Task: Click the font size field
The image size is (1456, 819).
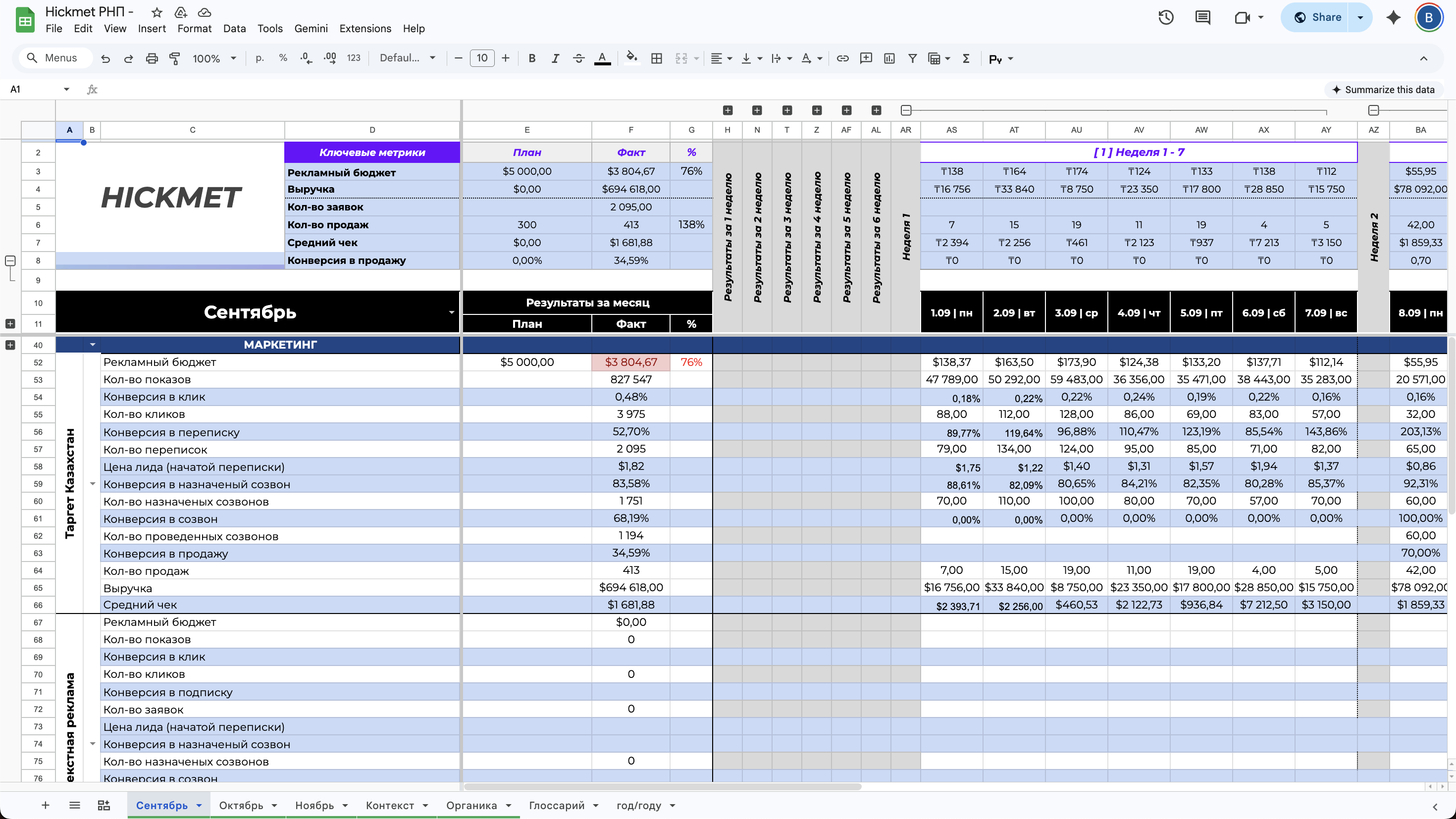Action: pyautogui.click(x=481, y=58)
